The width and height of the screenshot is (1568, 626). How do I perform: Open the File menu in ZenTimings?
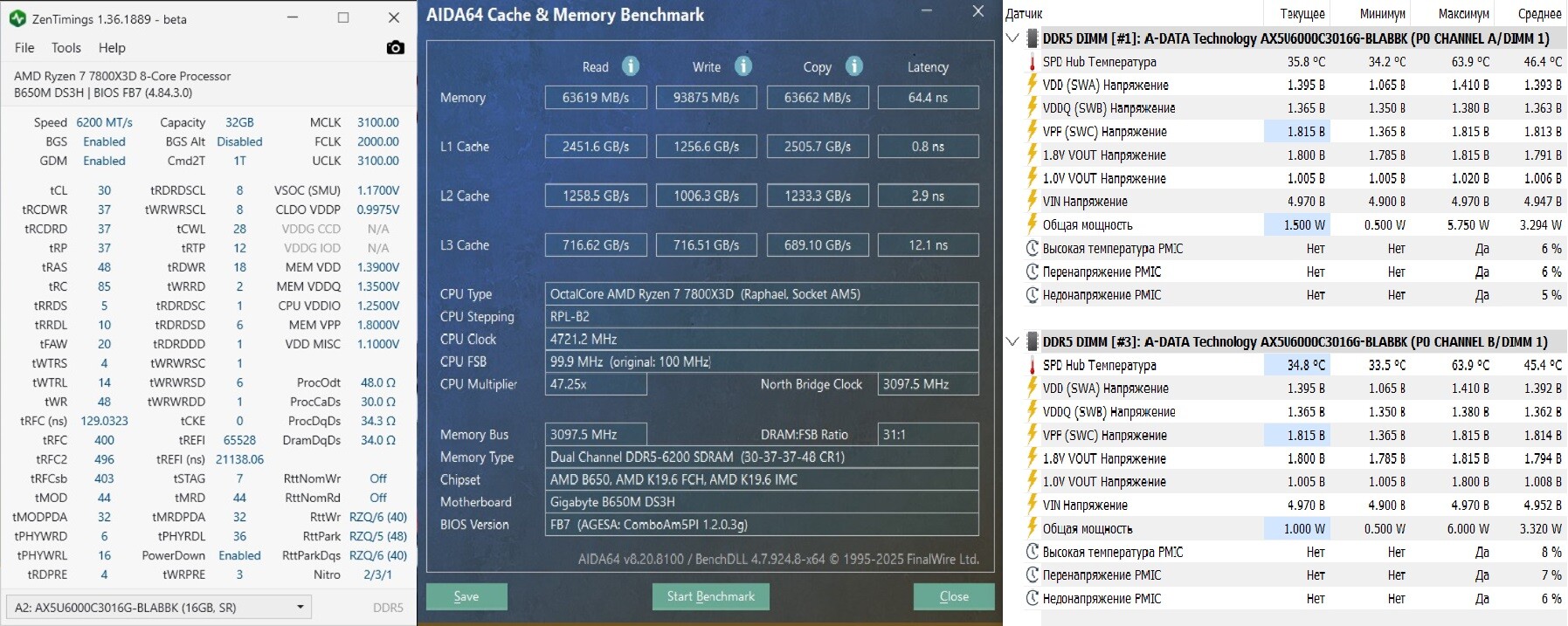pyautogui.click(x=24, y=48)
